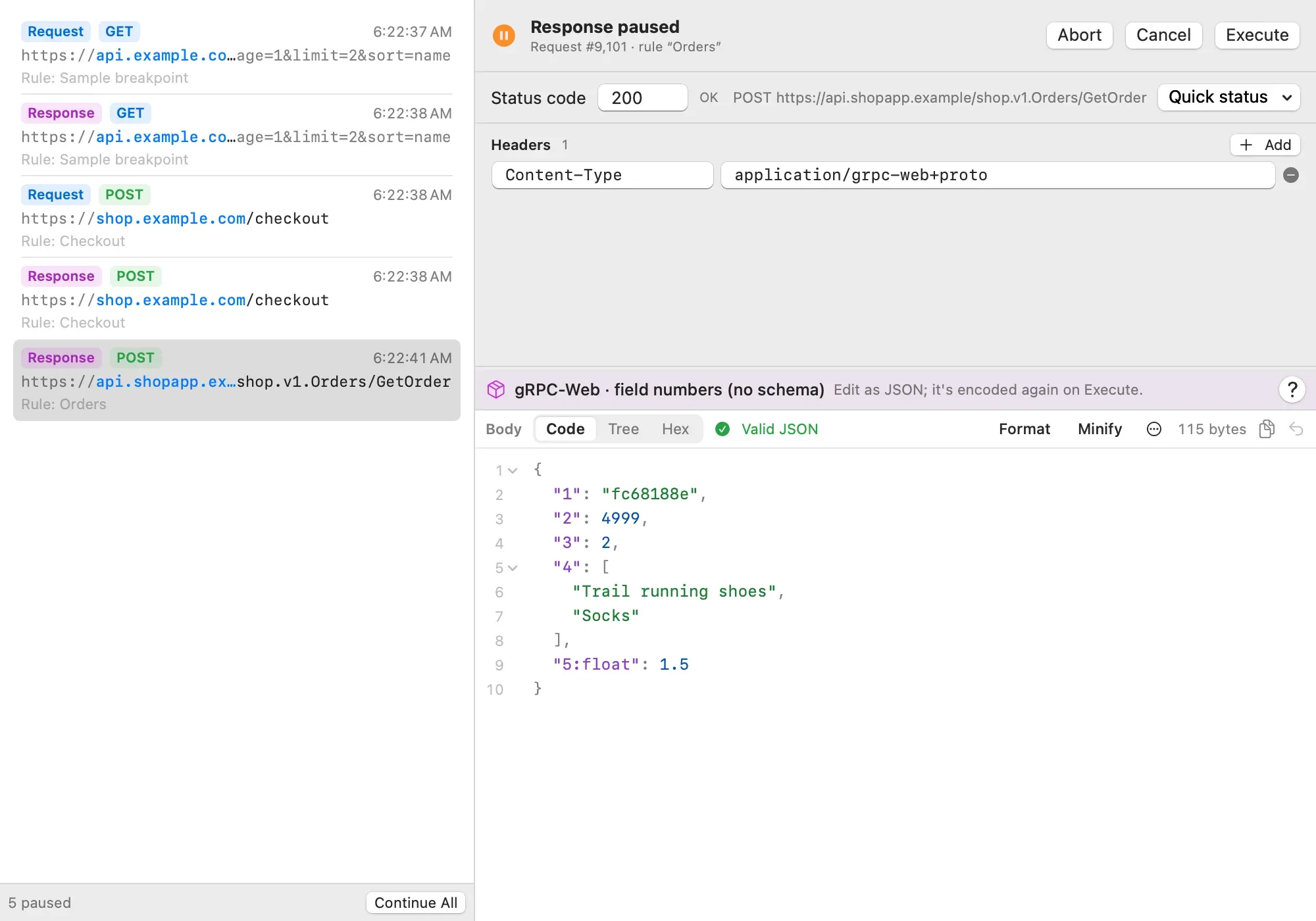Remove the Content-Type header with minus icon
This screenshot has width=1316, height=921.
point(1291,175)
